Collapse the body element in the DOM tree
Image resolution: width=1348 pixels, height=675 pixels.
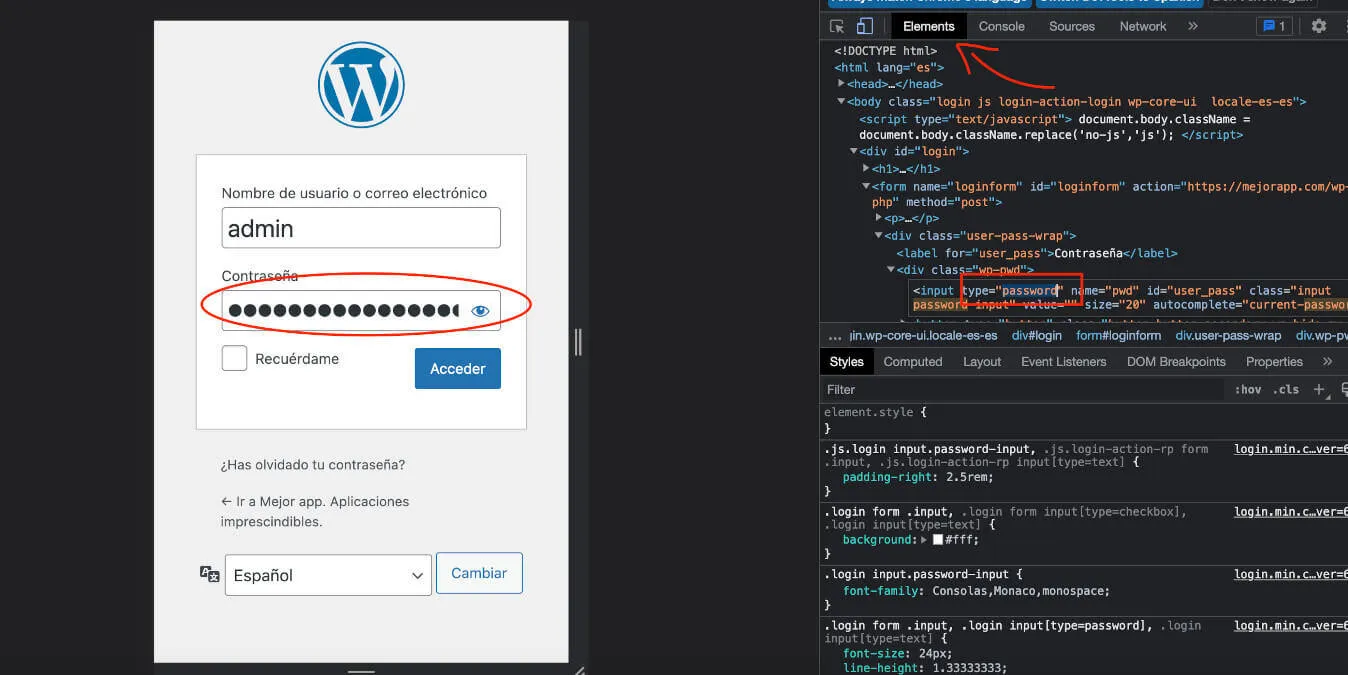(842, 101)
